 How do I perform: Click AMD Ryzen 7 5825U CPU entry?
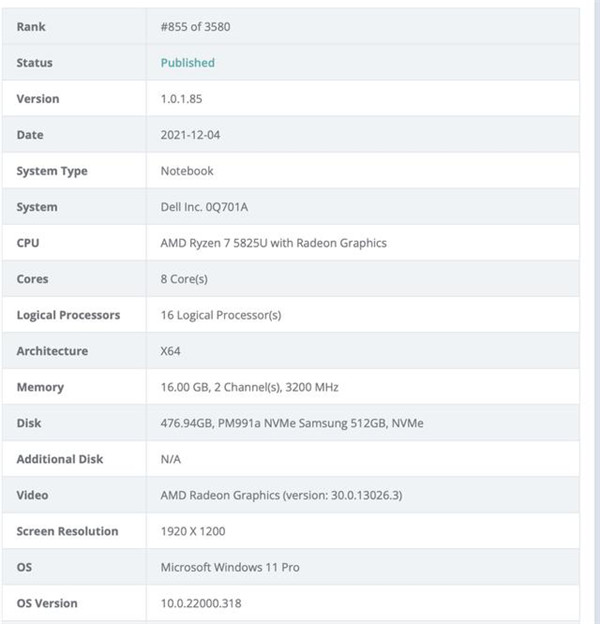[273, 242]
